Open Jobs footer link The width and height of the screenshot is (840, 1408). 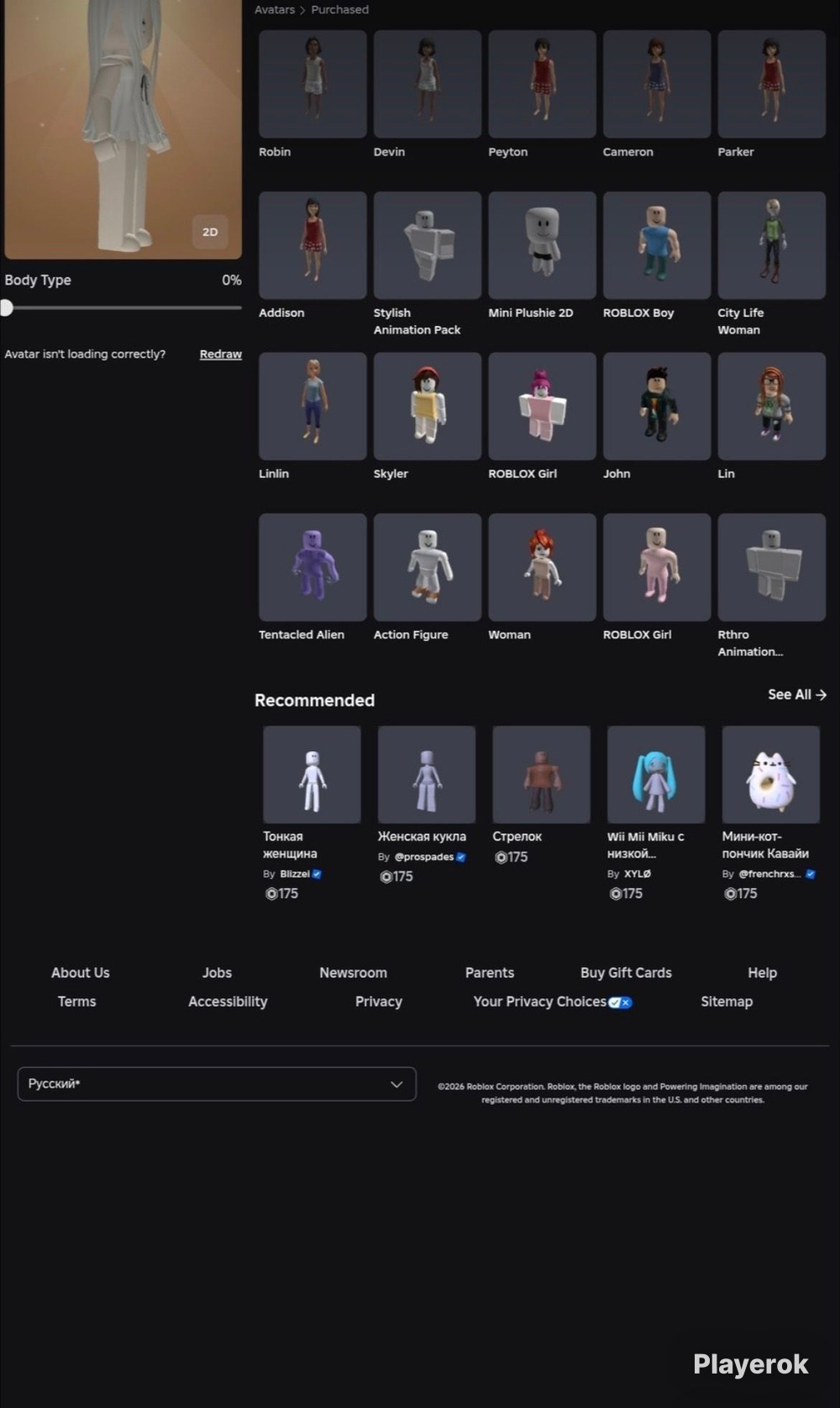pos(217,973)
